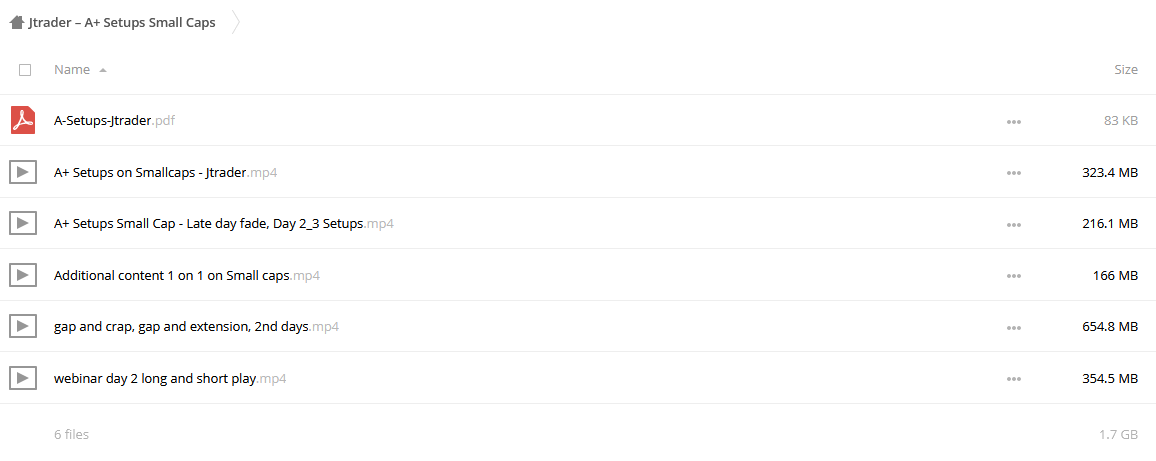Click video icon for gap and crap file
The height and width of the screenshot is (461, 1156).
coord(23,327)
